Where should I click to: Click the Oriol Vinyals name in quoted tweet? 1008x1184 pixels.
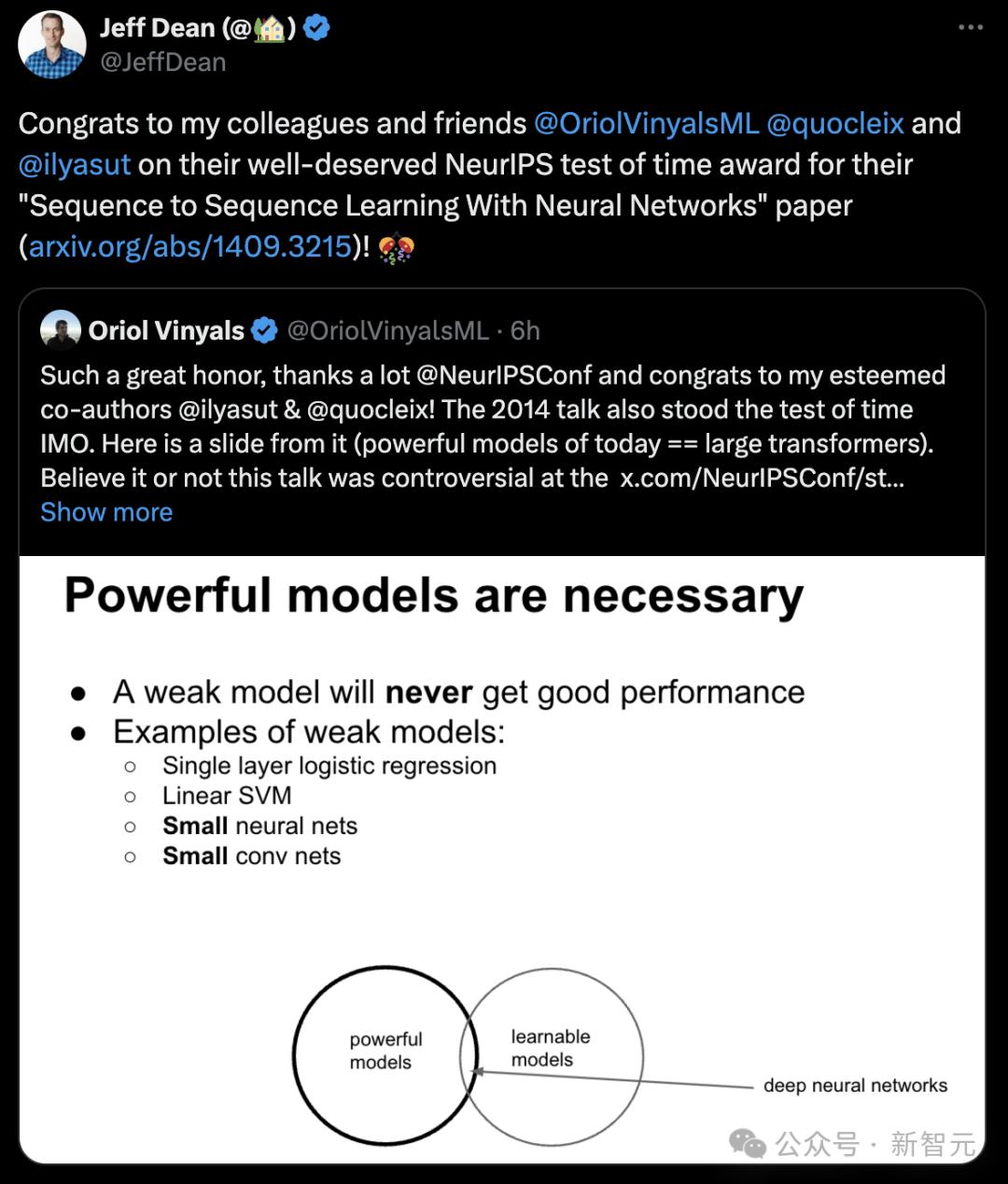pyautogui.click(x=166, y=330)
